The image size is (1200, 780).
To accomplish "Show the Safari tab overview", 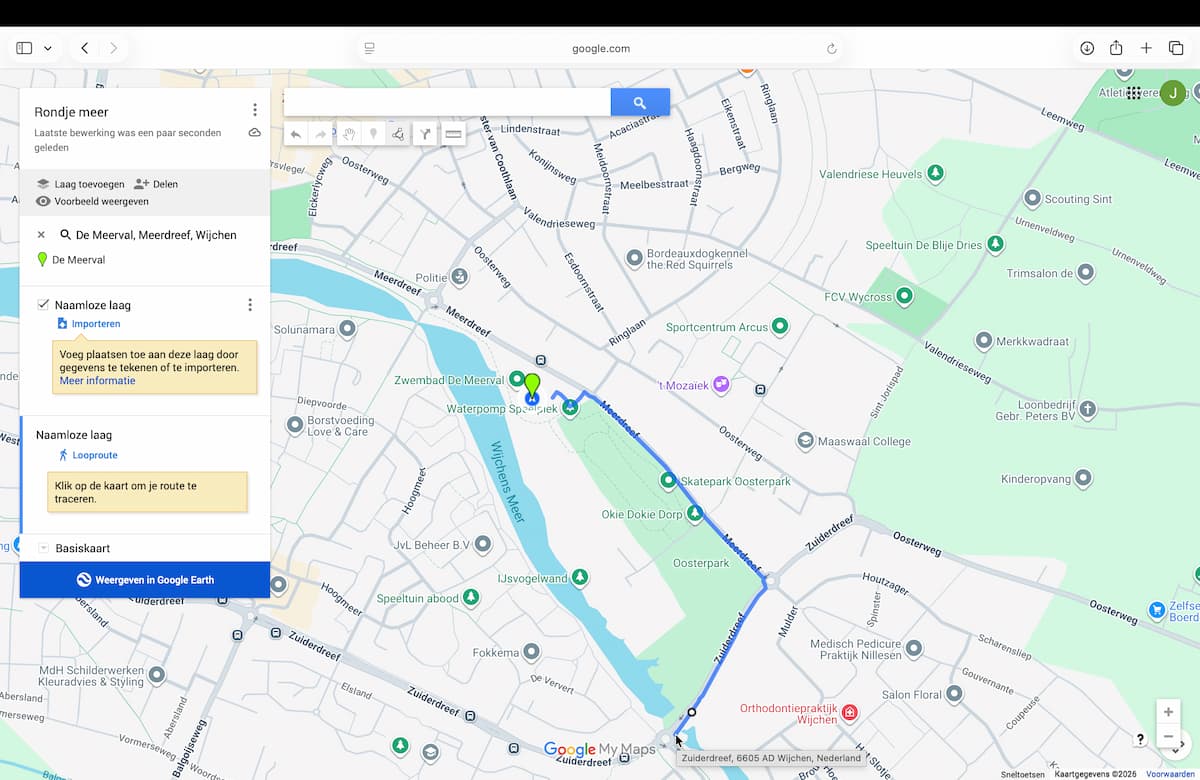I will tap(1175, 48).
